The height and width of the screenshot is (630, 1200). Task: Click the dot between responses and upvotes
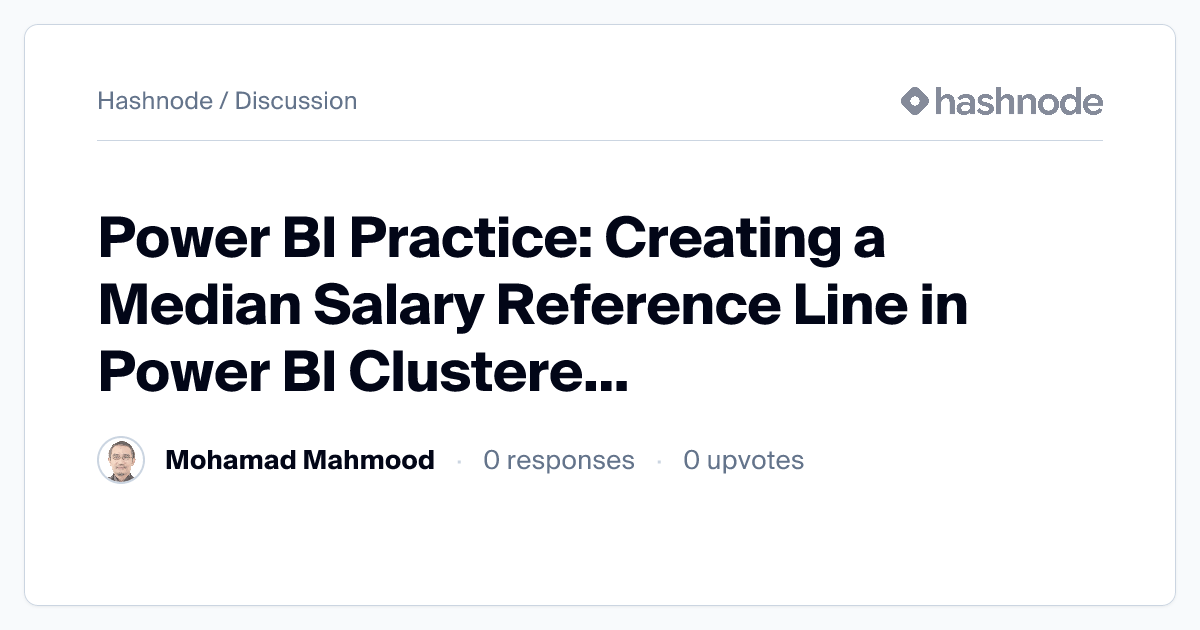point(659,461)
